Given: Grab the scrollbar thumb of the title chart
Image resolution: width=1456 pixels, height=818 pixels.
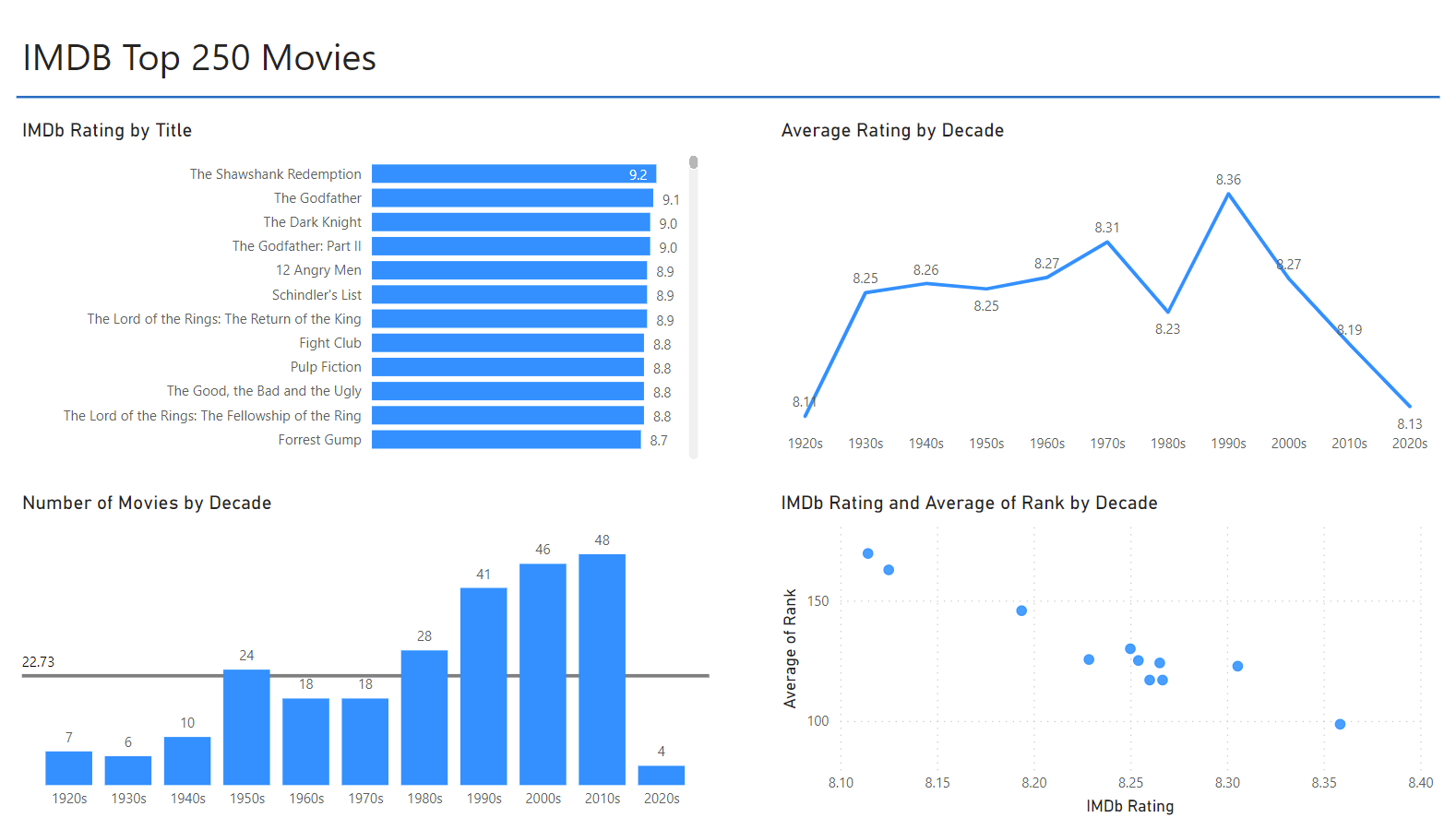Looking at the screenshot, I should [693, 162].
